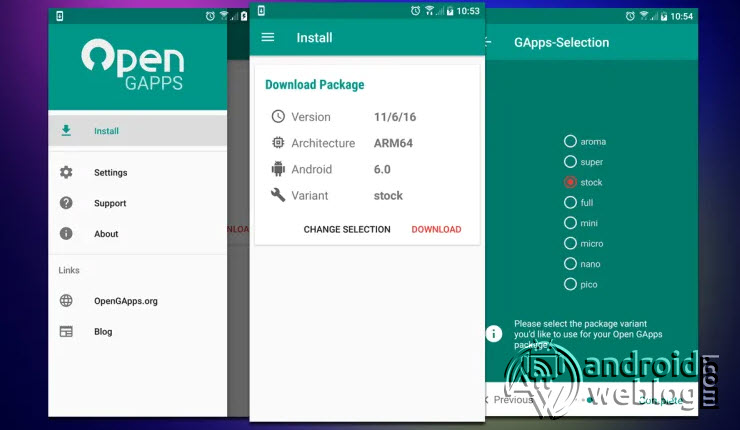Click the About info icon
This screenshot has height=430, width=740.
click(x=66, y=234)
